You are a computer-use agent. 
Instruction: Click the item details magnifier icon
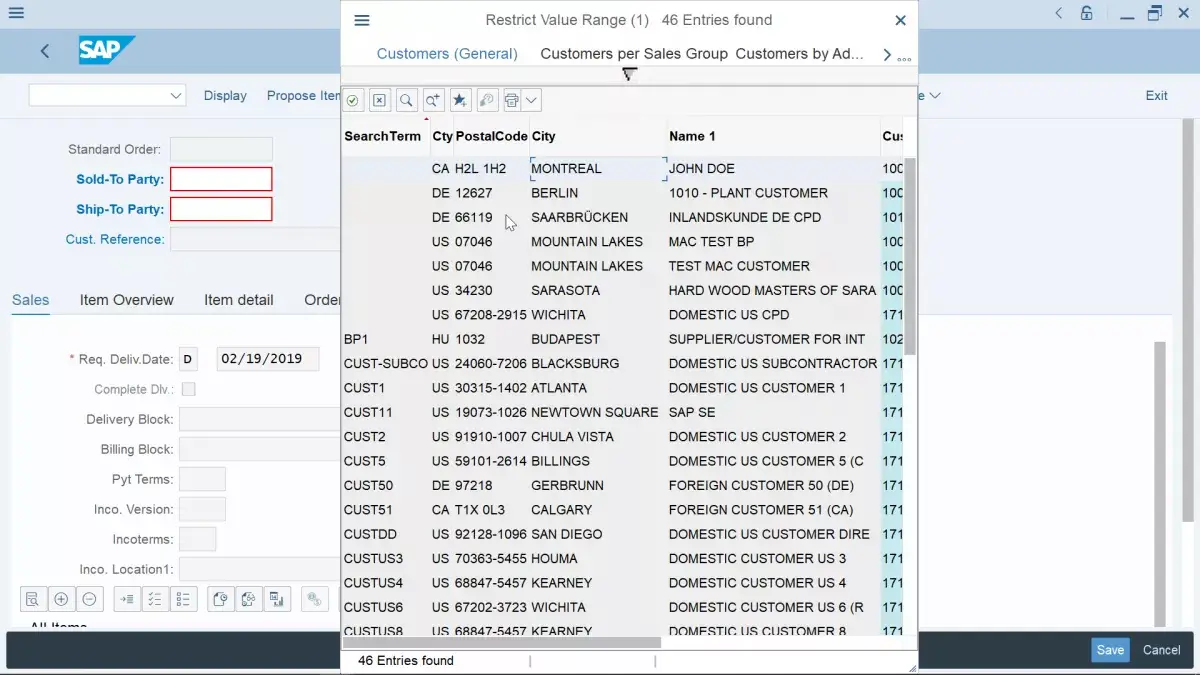point(32,599)
